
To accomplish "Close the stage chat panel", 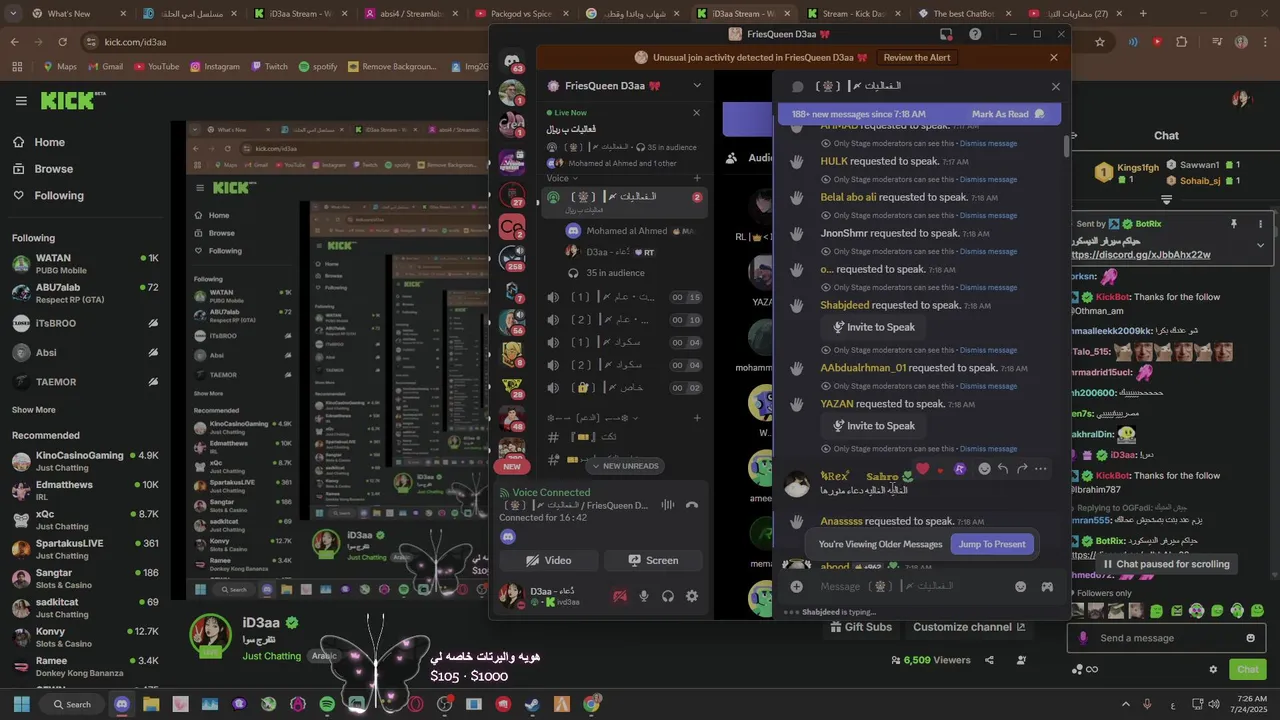I will click(x=1055, y=86).
